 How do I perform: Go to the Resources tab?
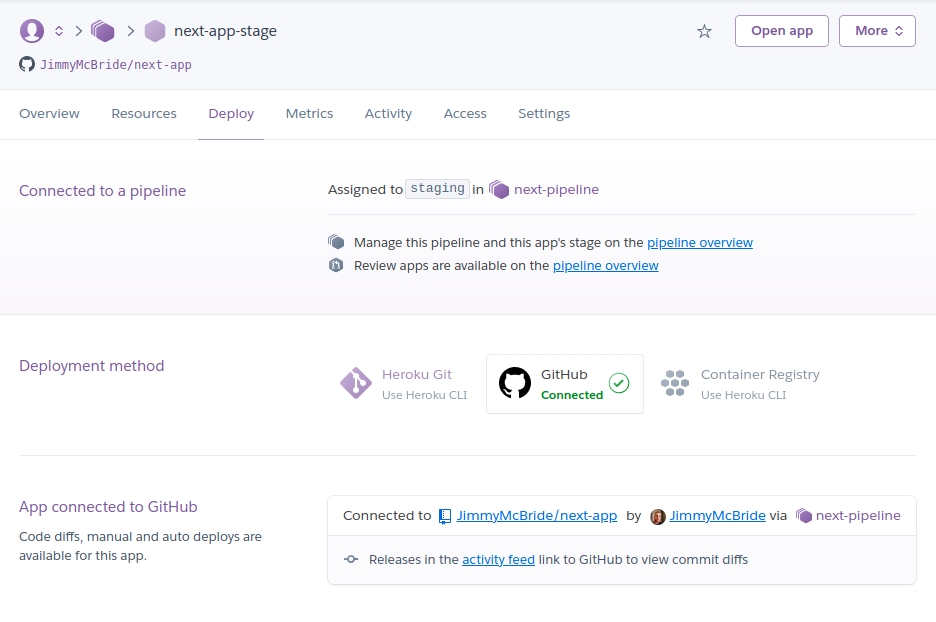coord(144,114)
